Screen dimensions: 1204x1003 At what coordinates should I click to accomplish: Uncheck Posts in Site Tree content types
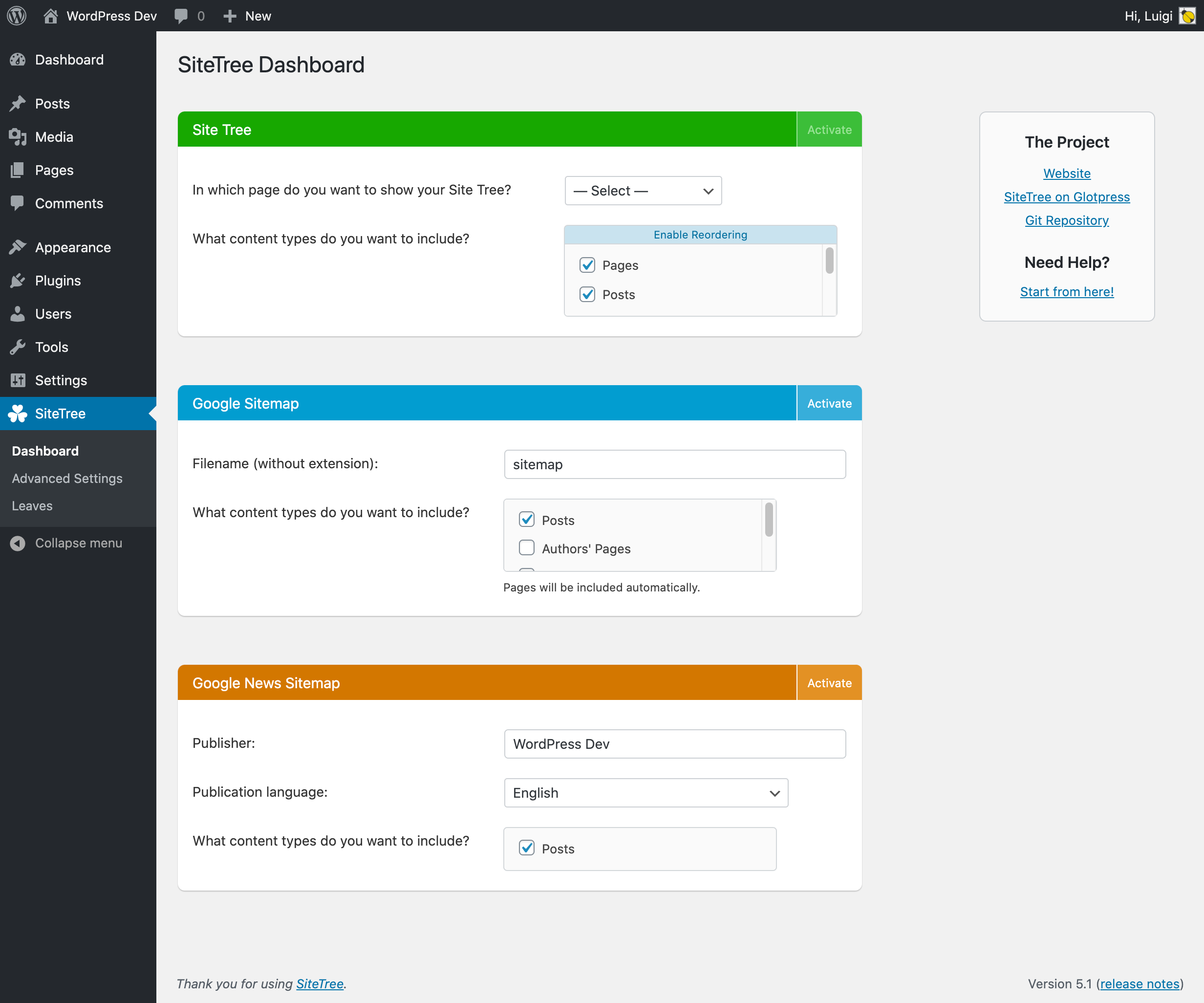pyautogui.click(x=587, y=294)
